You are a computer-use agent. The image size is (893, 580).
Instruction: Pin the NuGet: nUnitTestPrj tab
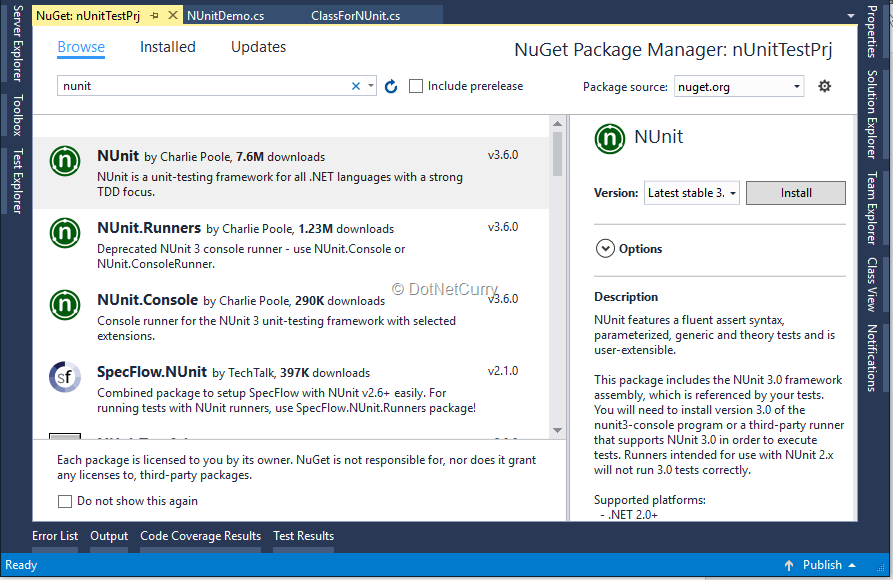(x=154, y=16)
